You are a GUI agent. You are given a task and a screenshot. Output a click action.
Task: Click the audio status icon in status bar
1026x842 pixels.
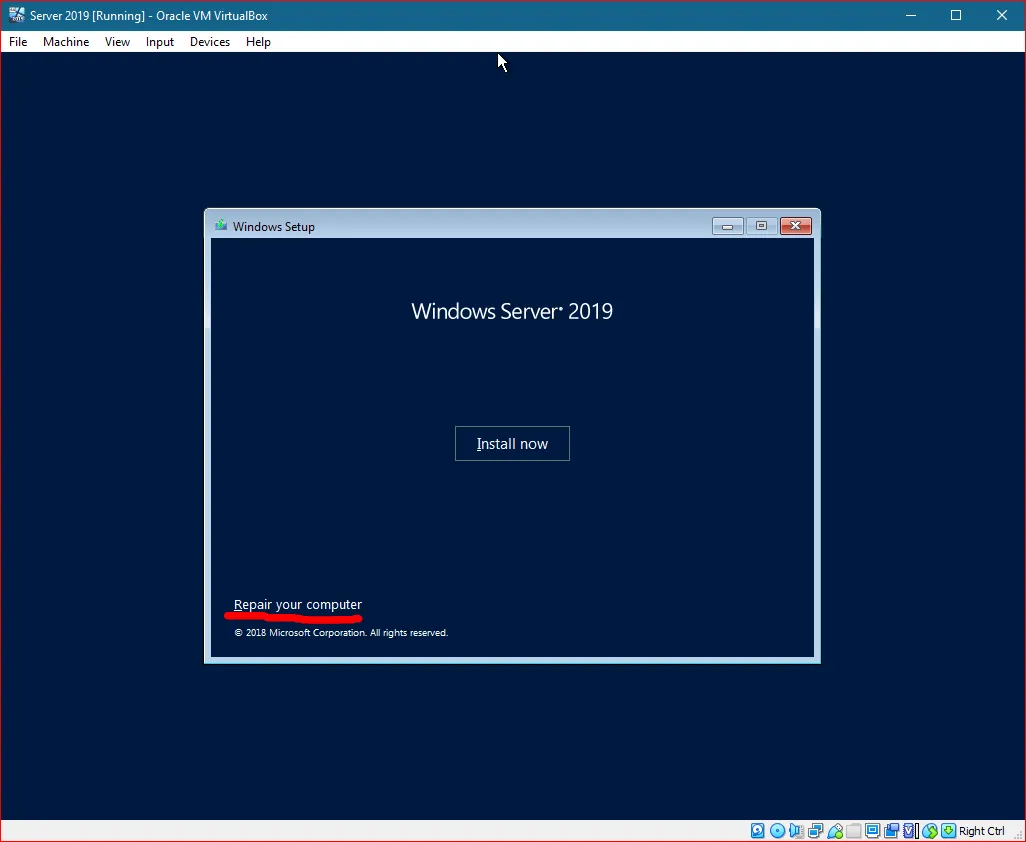[x=794, y=830]
